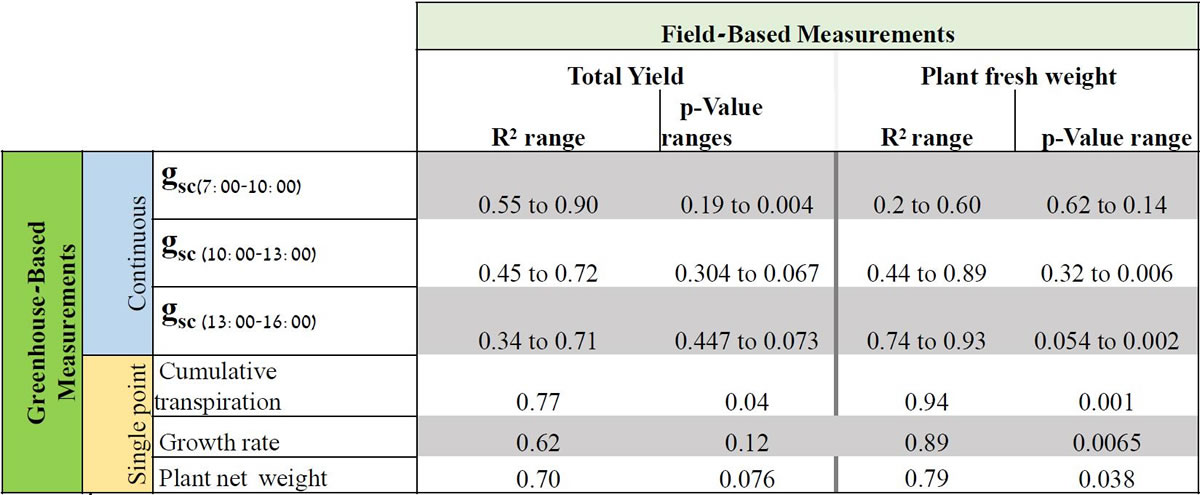Click the Field-Based Measurements header
The height and width of the screenshot is (495, 1200).
(807, 33)
